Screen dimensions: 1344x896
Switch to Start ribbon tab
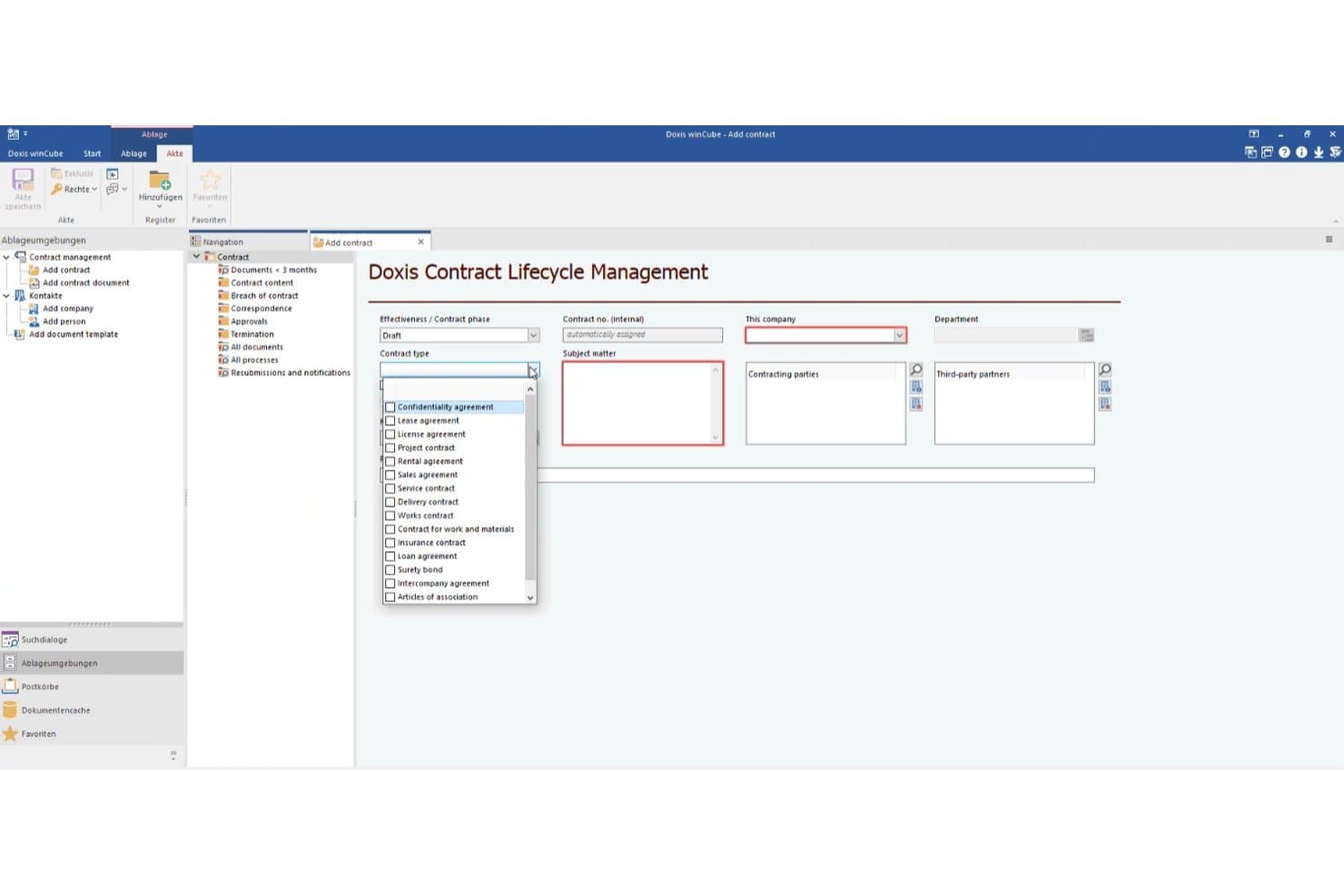[x=93, y=153]
